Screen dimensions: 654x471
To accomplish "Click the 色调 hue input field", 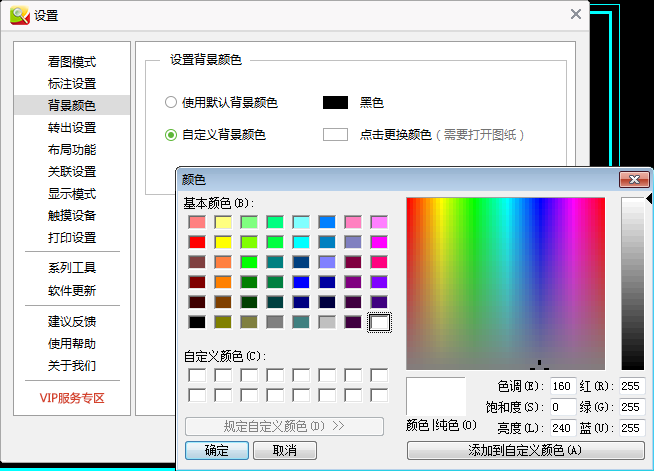I will pyautogui.click(x=561, y=386).
